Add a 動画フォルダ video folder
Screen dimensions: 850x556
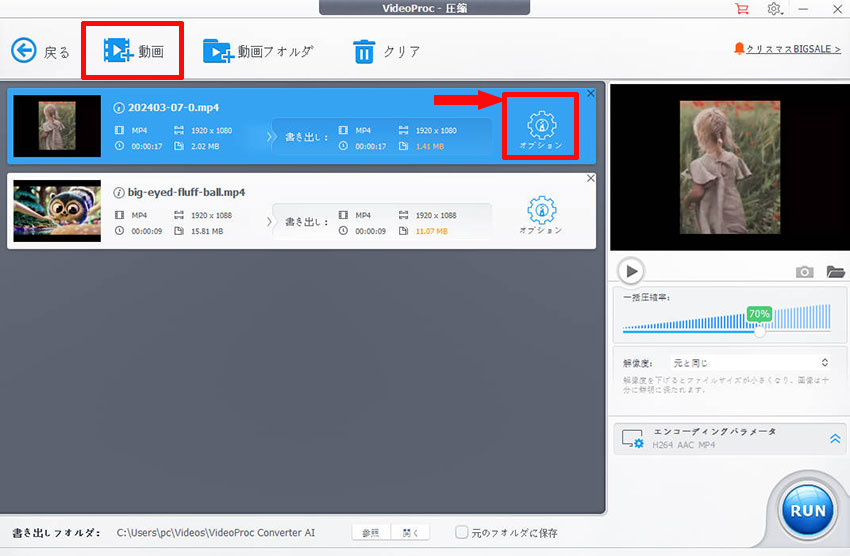[258, 51]
